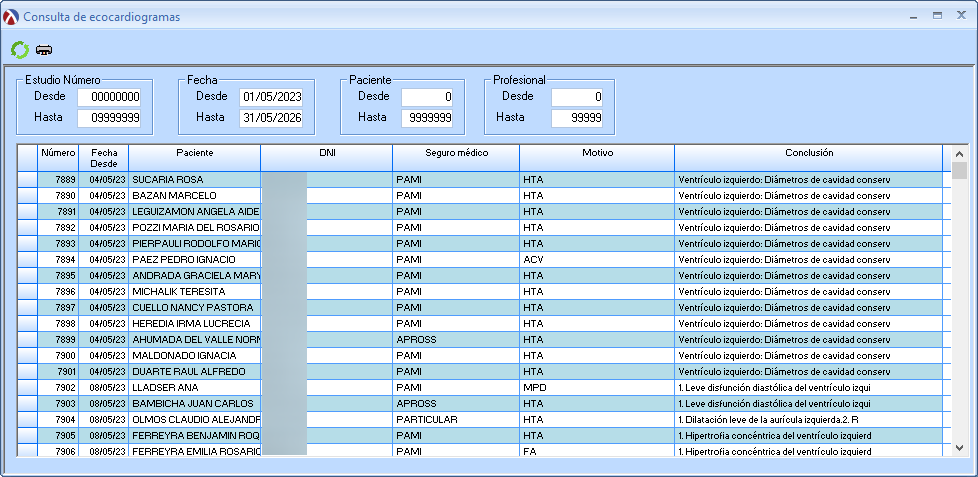Click the application logo in title bar
Viewport: 978px width, 477px height.
pyautogui.click(x=11, y=17)
